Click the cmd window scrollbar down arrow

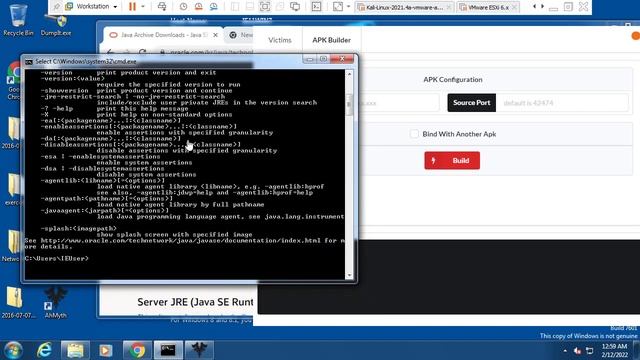[x=349, y=276]
